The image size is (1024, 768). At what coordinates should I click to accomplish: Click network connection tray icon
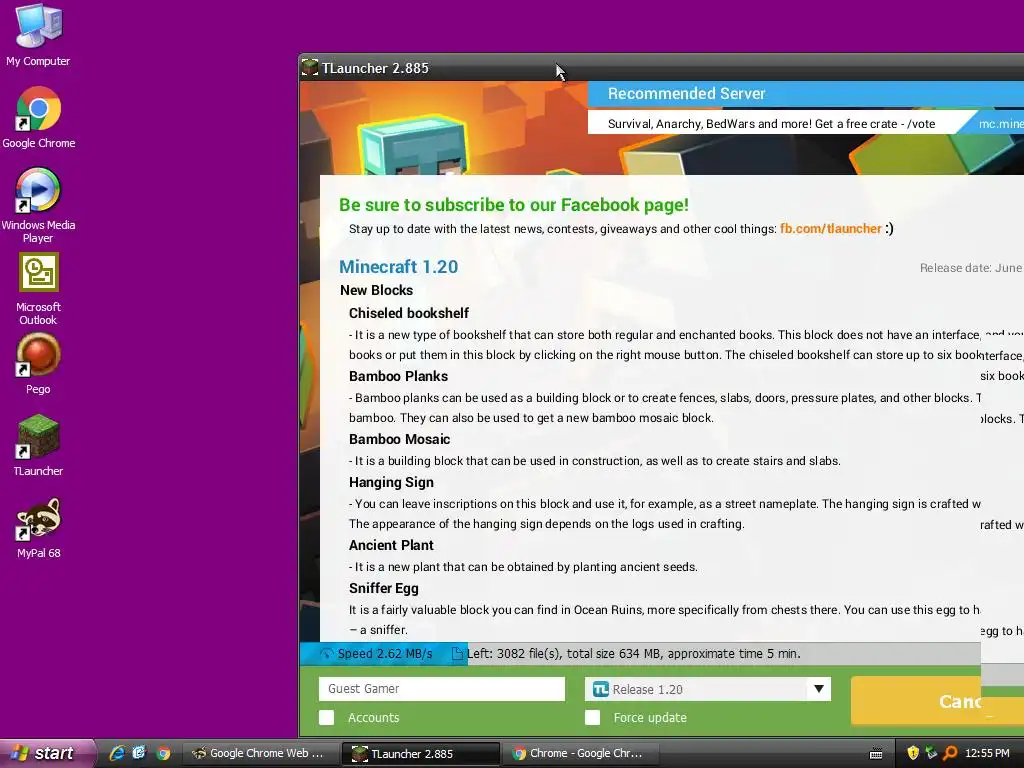click(931, 753)
